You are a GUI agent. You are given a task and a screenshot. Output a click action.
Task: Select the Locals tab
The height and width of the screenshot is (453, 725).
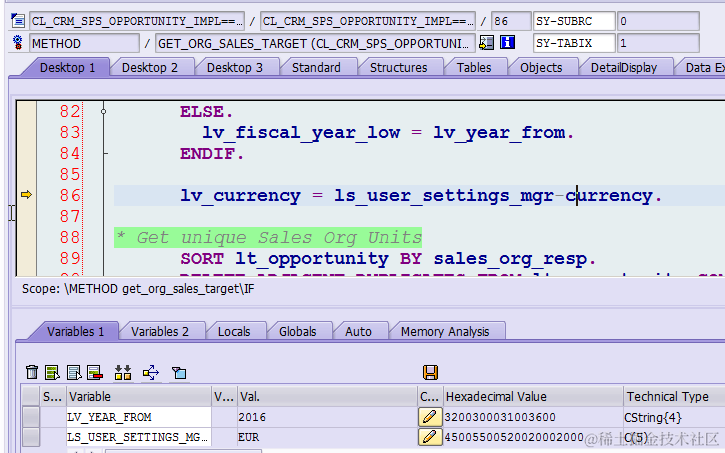click(234, 331)
